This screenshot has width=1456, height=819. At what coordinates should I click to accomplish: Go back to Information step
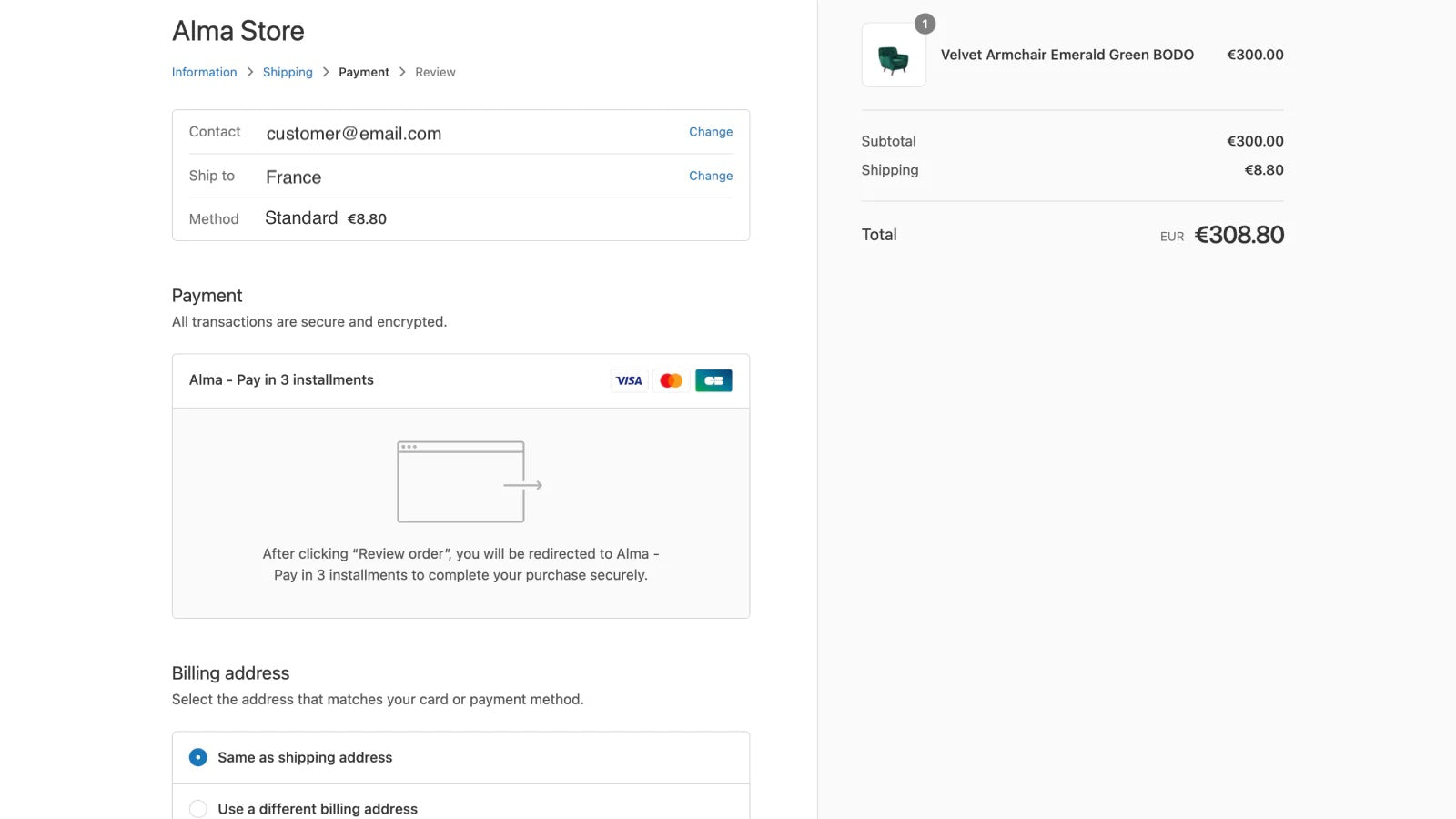tap(204, 72)
